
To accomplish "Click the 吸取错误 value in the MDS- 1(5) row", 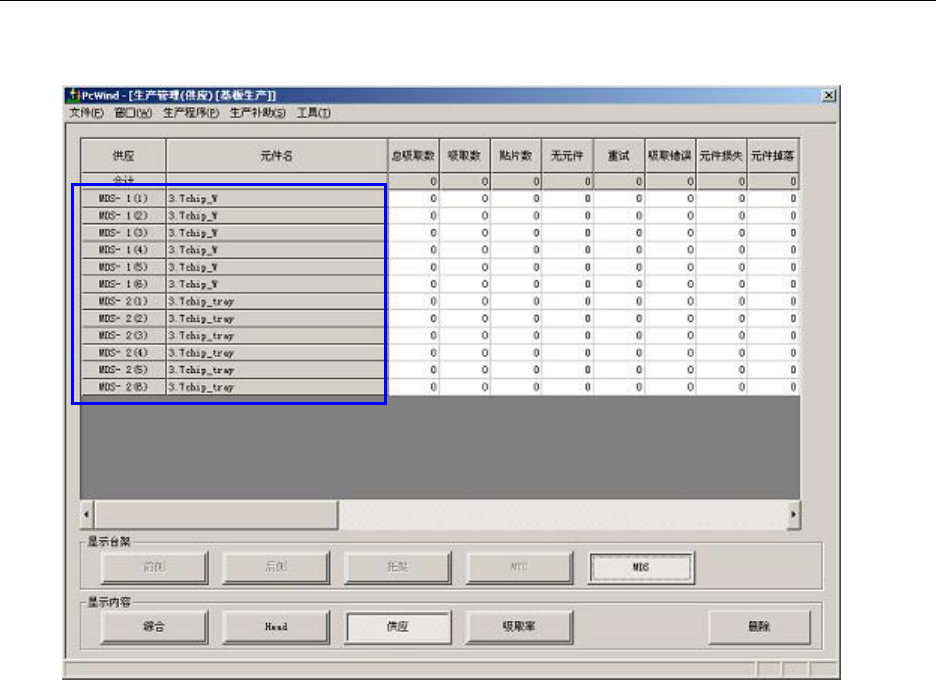I will point(670,267).
